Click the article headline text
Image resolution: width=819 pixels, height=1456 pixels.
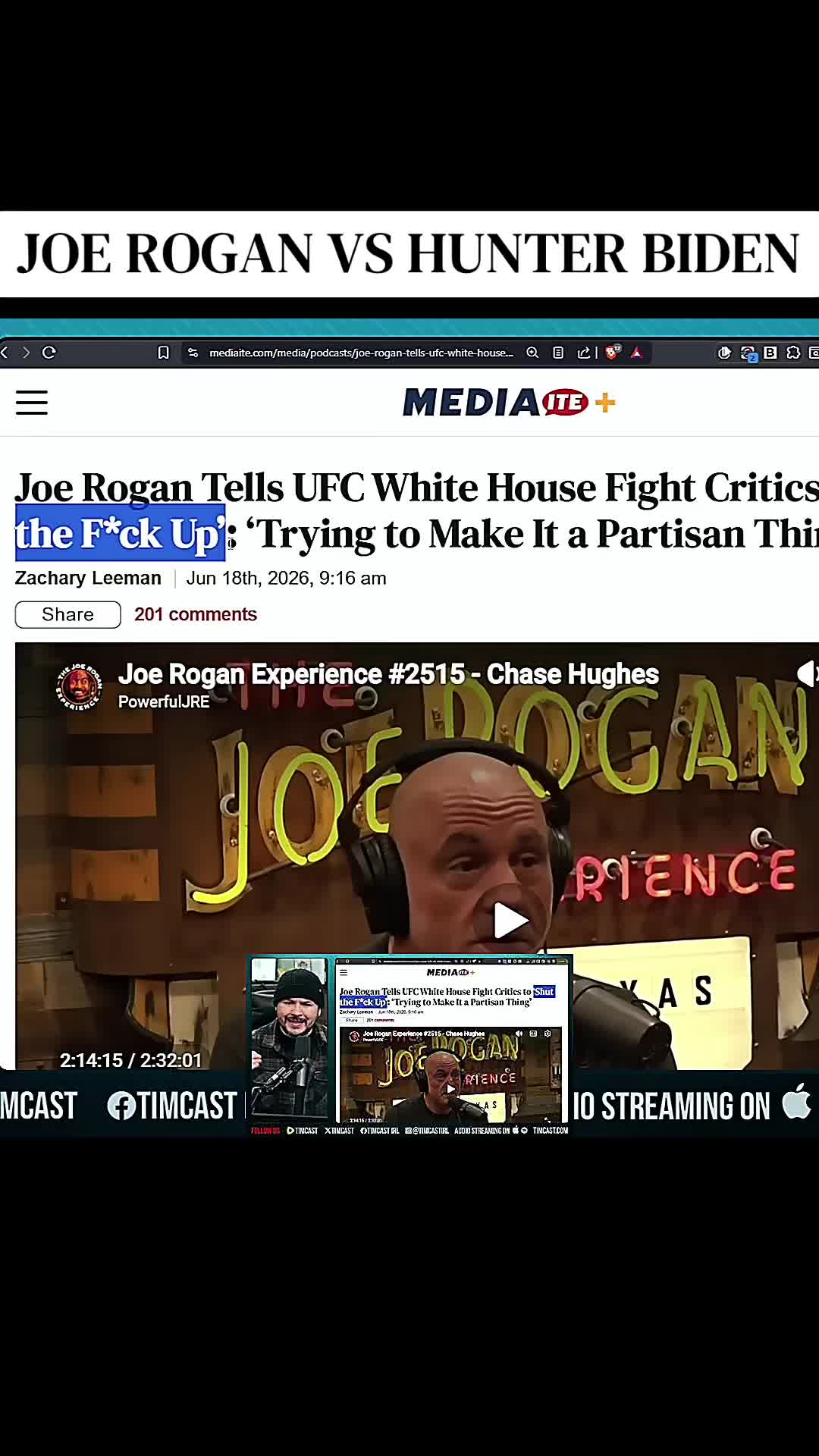coord(417,510)
